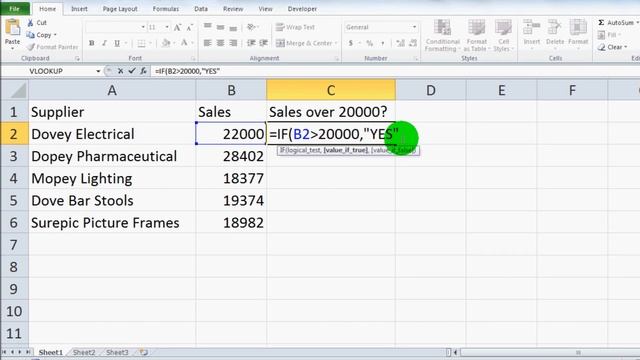Select Middle Align icon

[220, 27]
